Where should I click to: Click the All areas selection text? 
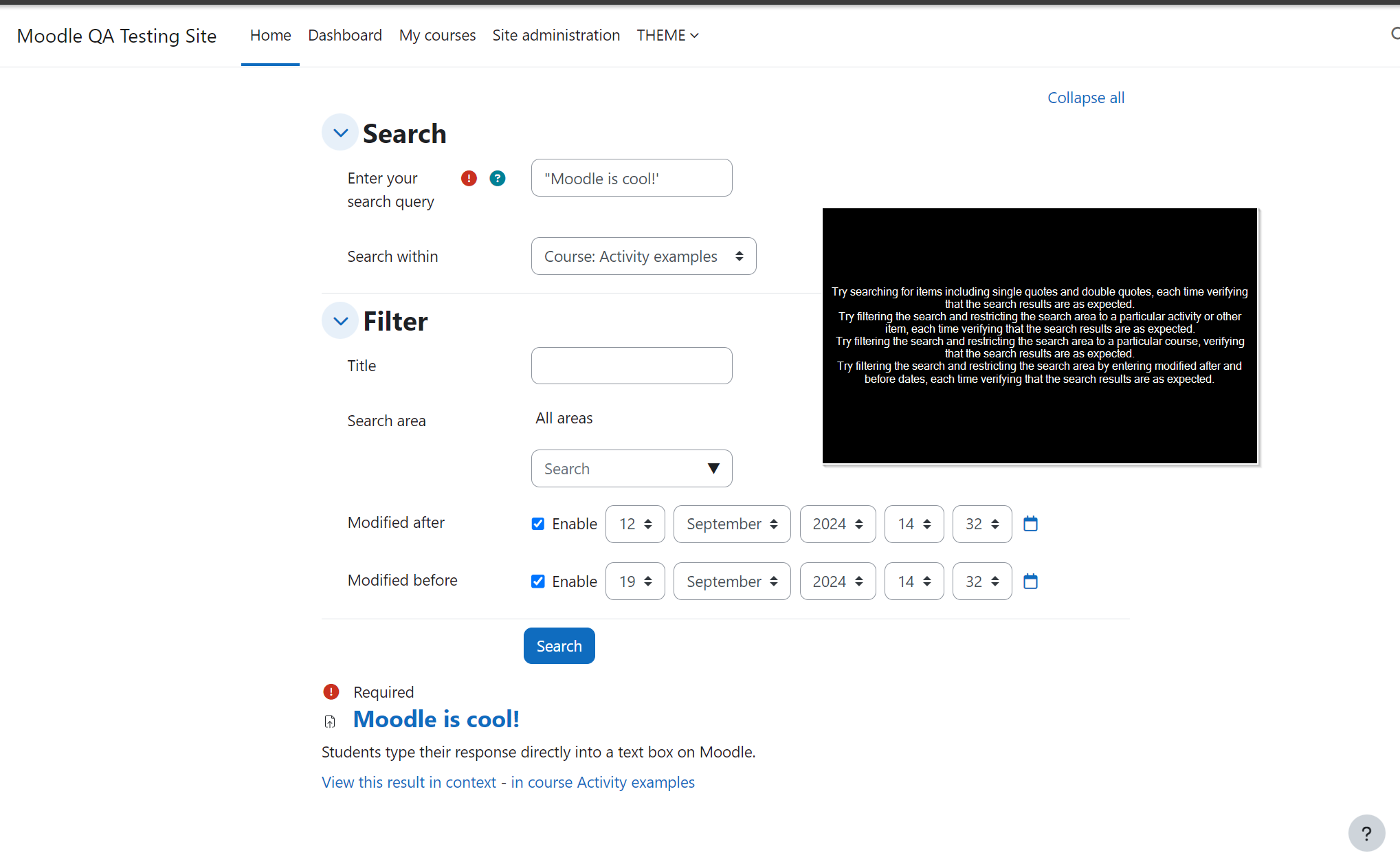[x=564, y=418]
